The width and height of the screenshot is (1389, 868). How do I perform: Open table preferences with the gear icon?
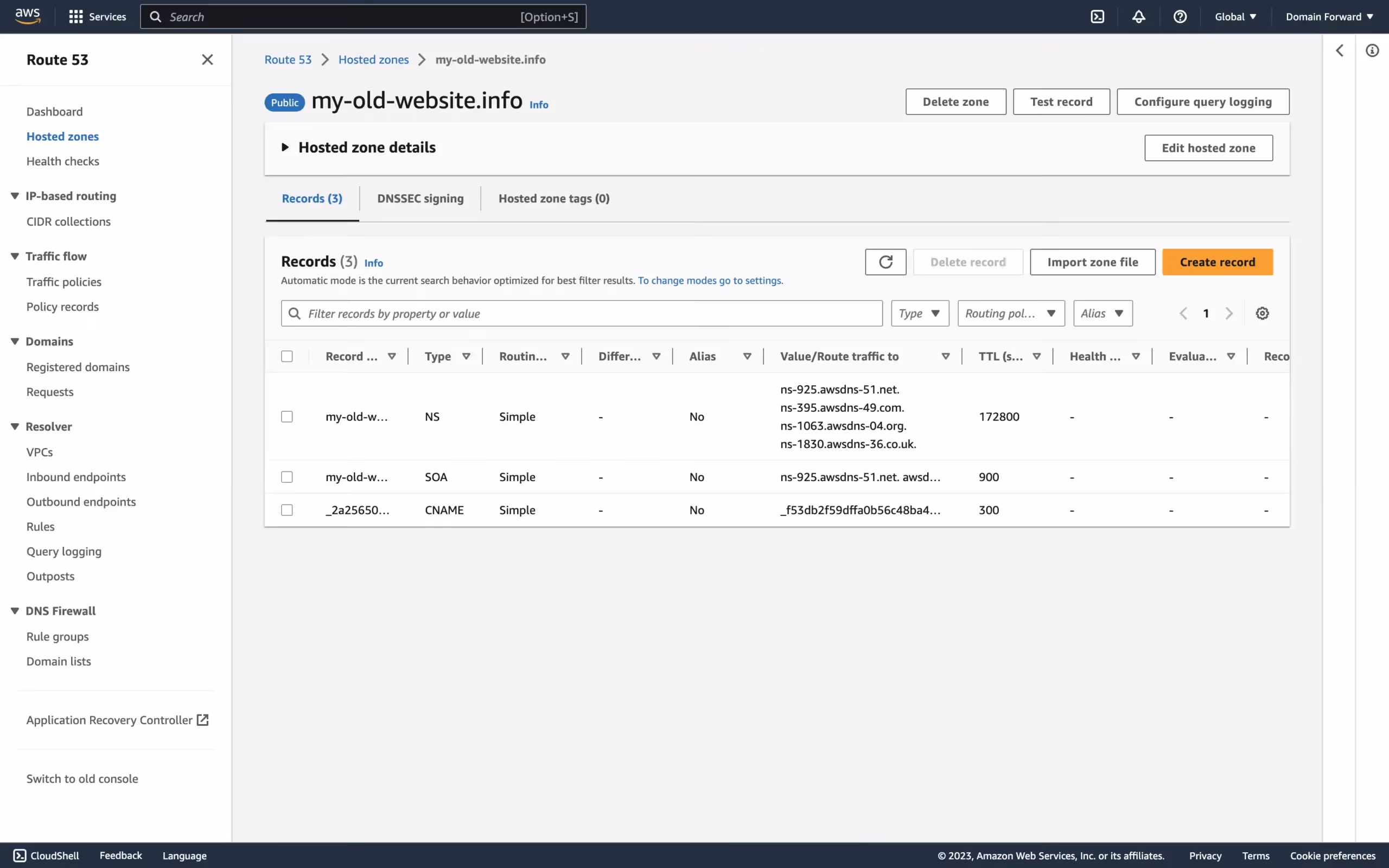pos(1261,313)
